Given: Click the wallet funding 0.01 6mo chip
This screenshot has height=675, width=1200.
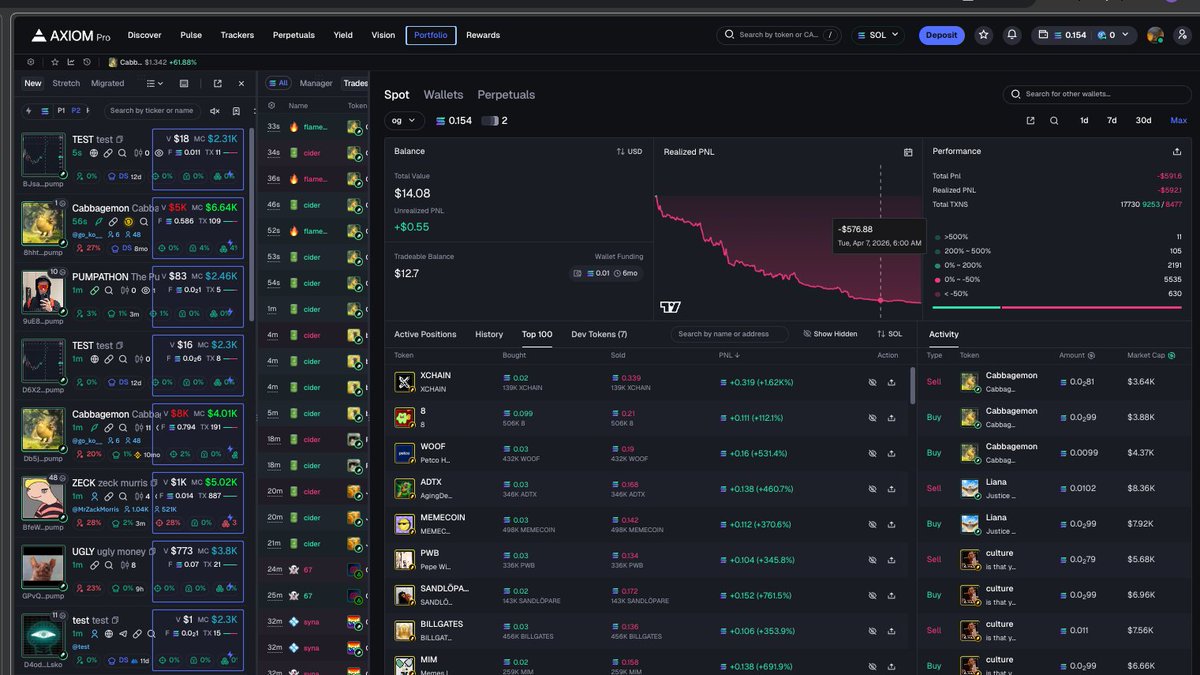Looking at the screenshot, I should (606, 273).
